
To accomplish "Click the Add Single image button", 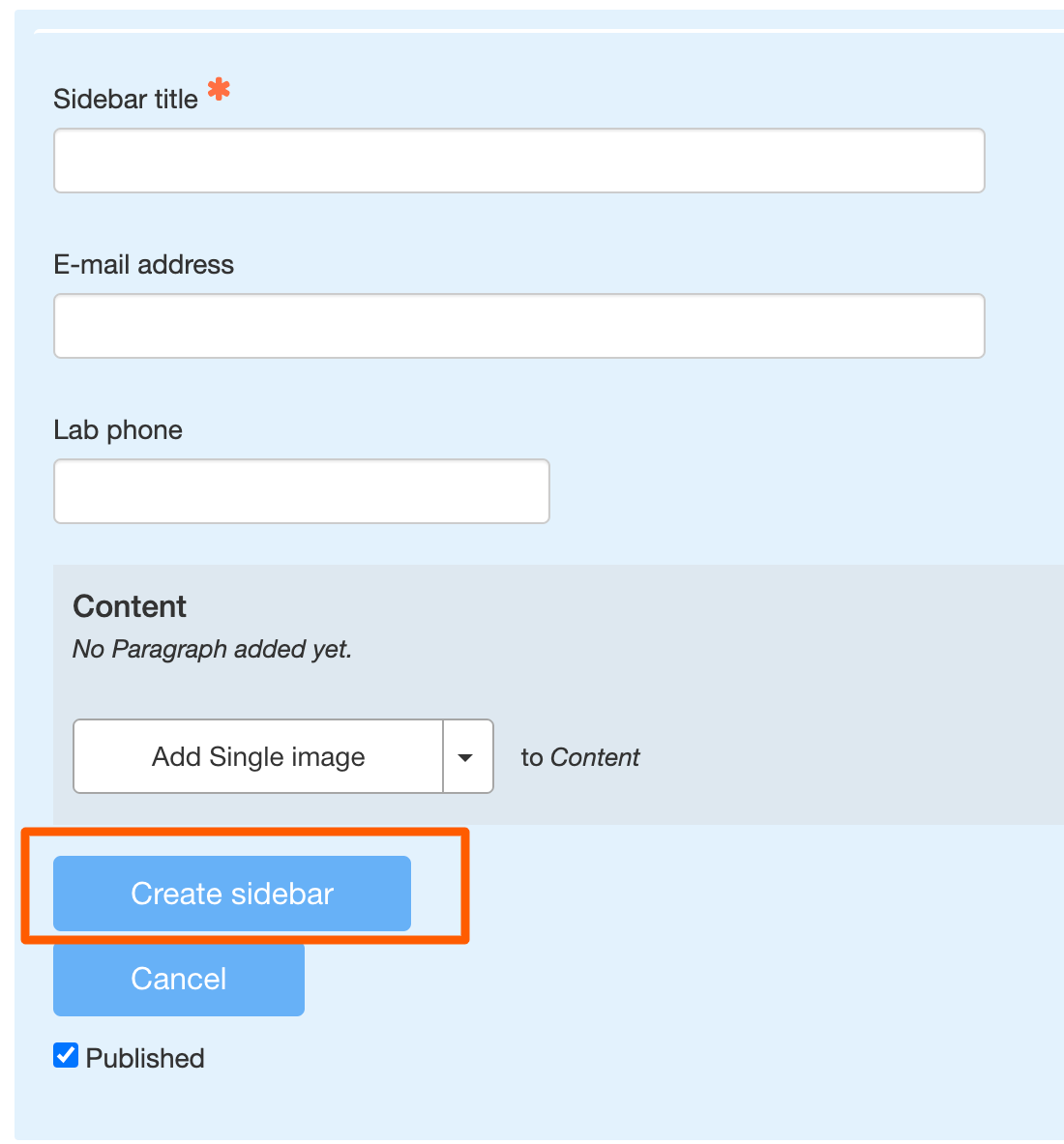I will click(257, 756).
